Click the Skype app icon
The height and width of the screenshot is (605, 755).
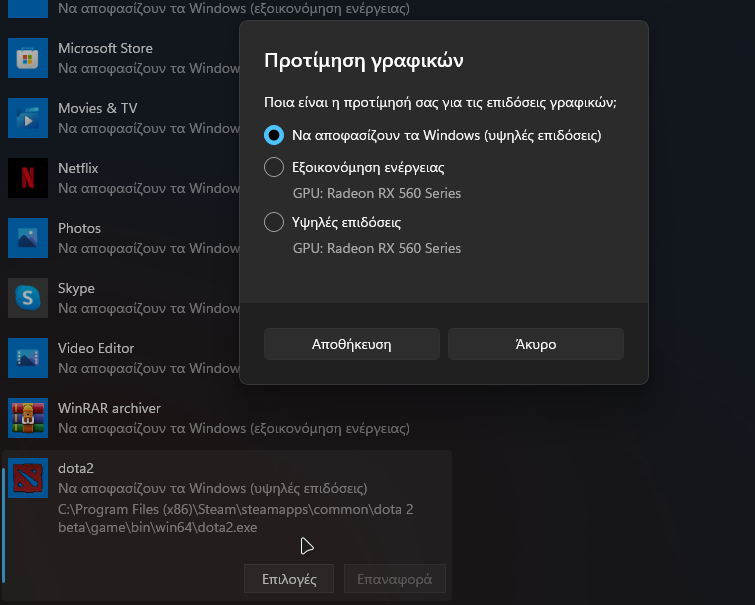point(28,298)
